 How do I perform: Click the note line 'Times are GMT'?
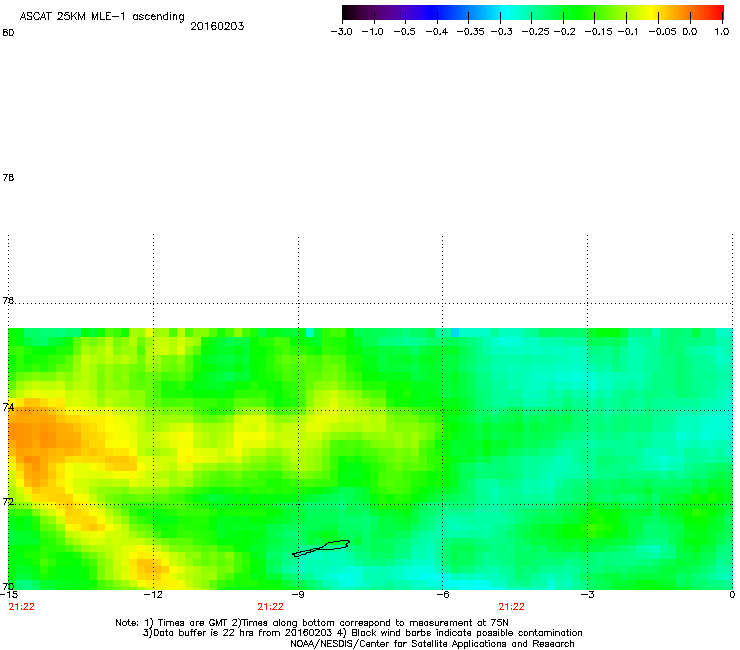(x=195, y=623)
